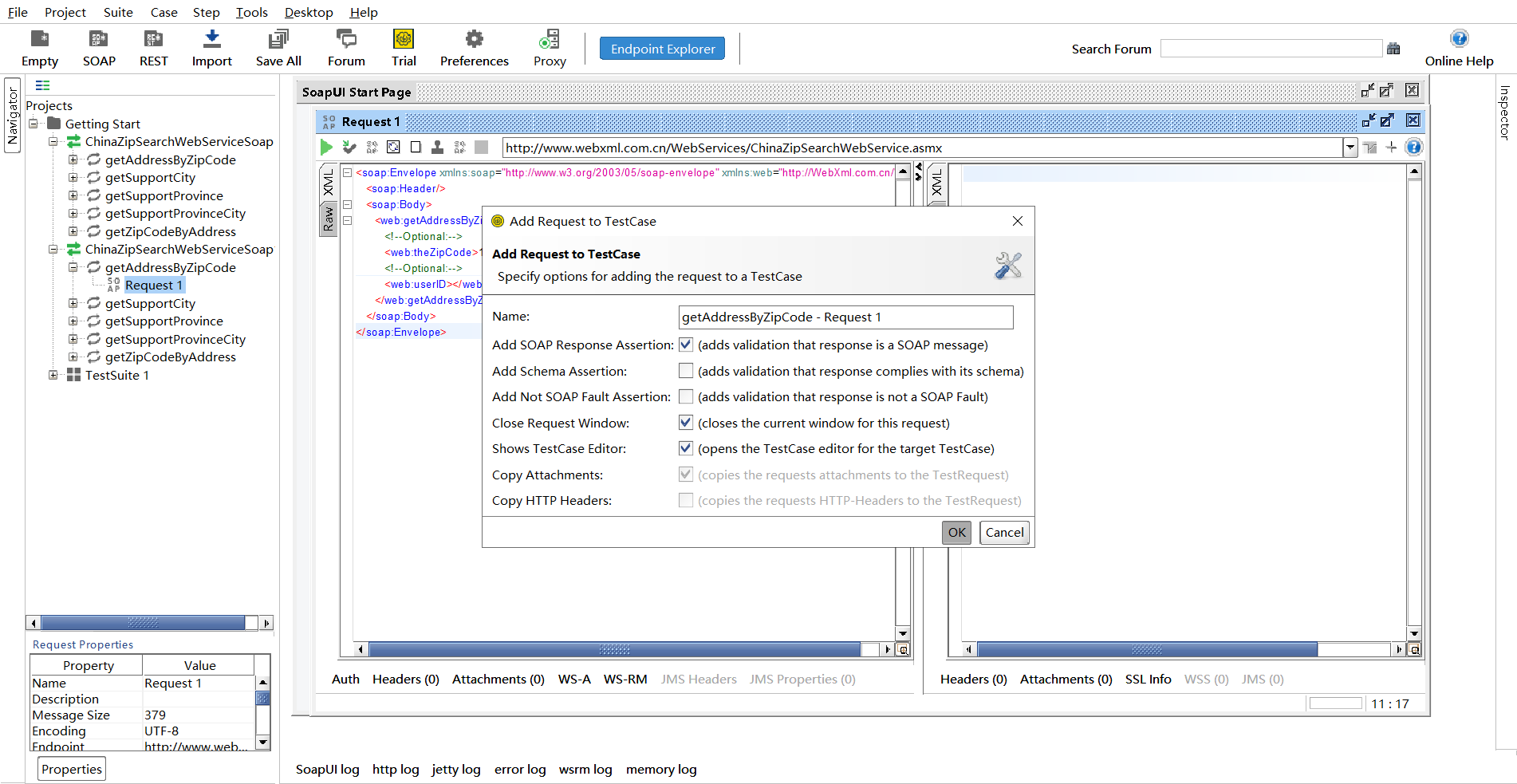Open the SSL Info response tab
Viewport: 1517px width, 784px height.
(1149, 679)
